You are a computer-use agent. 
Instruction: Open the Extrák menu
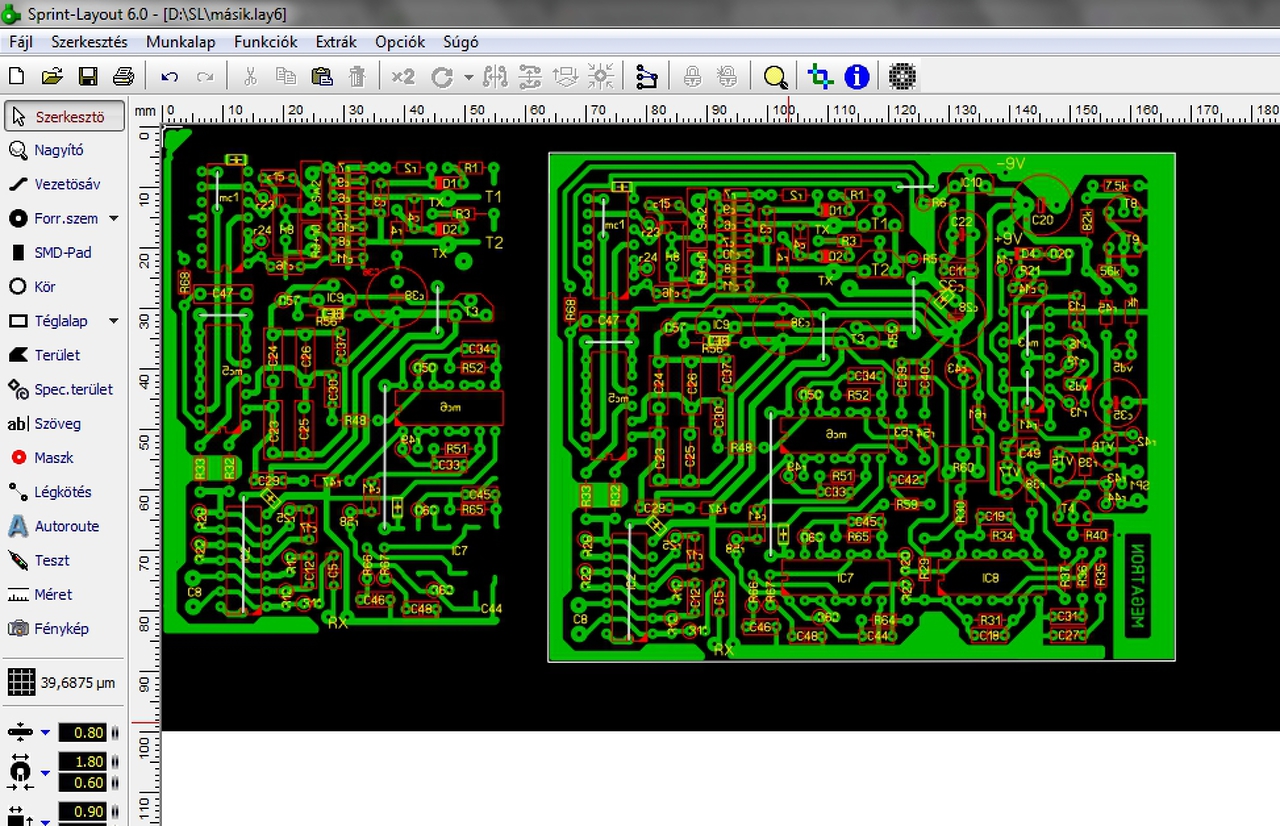(x=336, y=42)
